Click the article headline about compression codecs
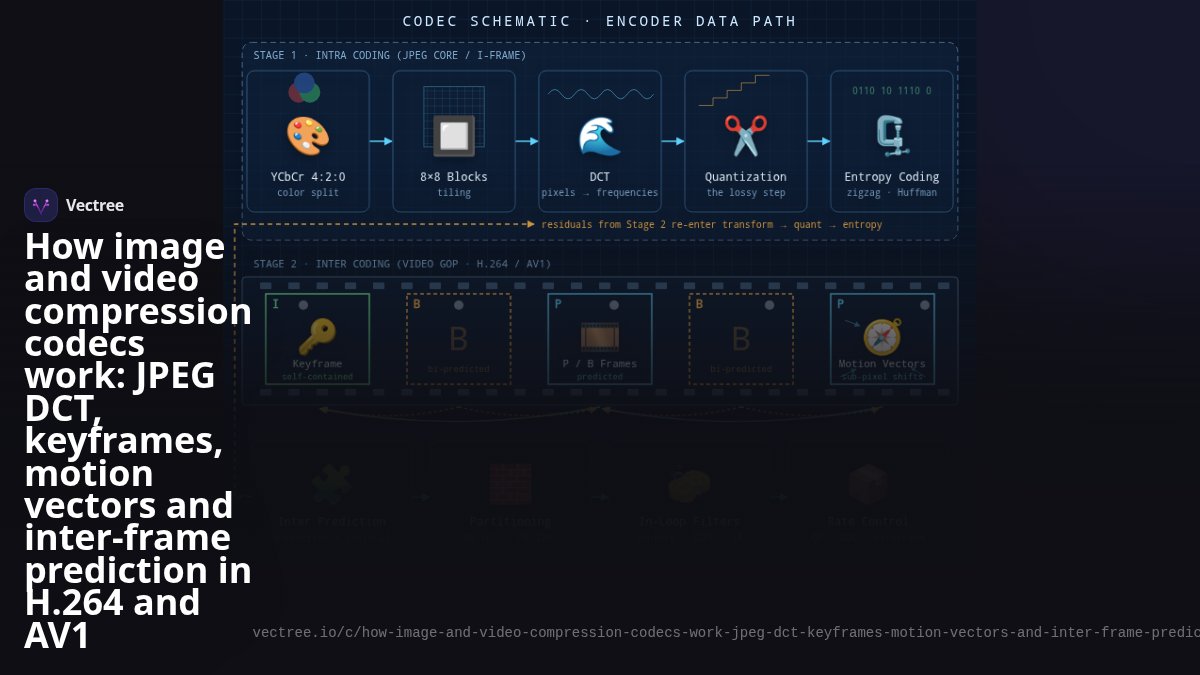1200x675 pixels. click(x=138, y=441)
